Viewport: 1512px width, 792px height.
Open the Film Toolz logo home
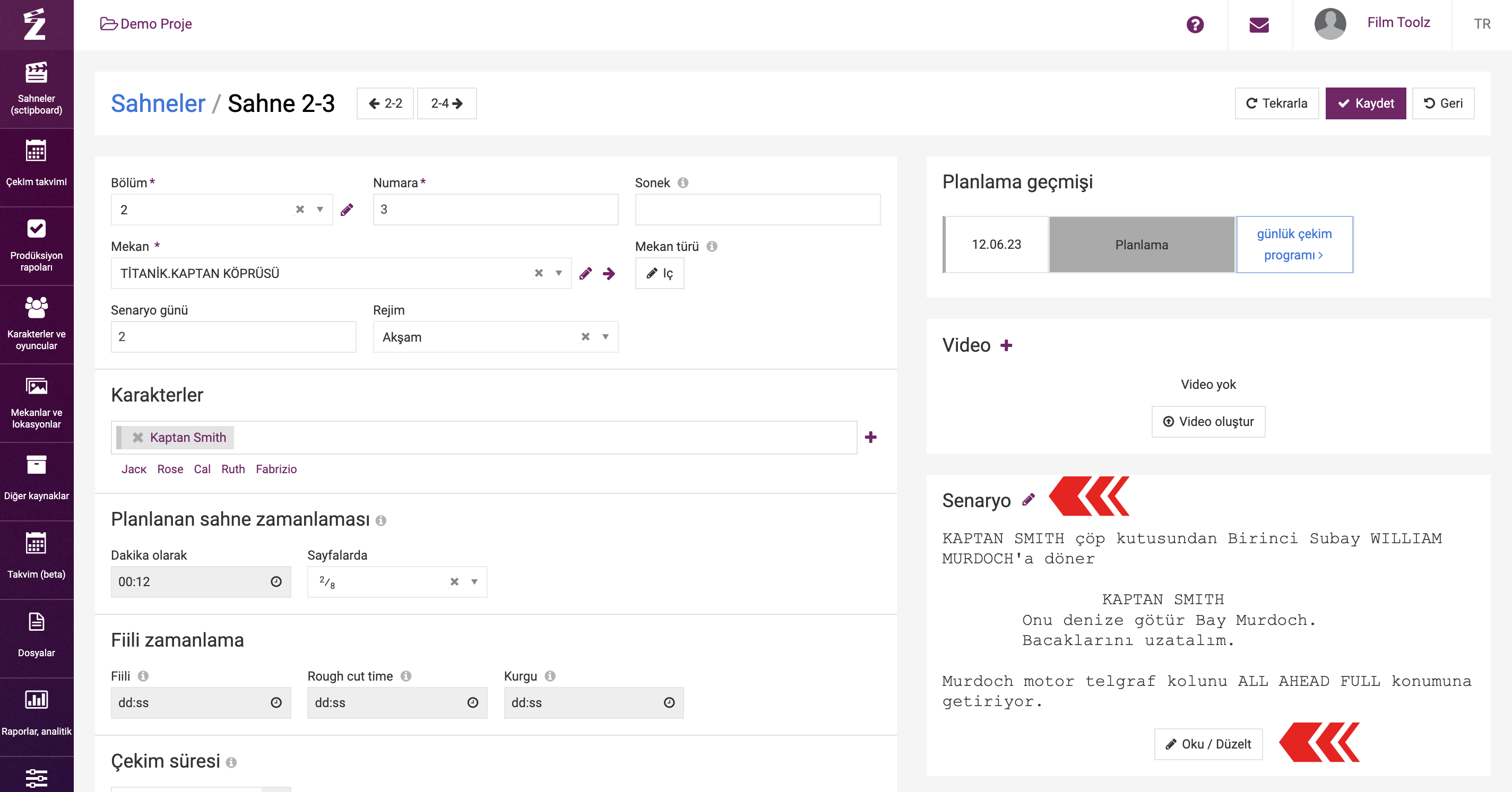click(35, 24)
